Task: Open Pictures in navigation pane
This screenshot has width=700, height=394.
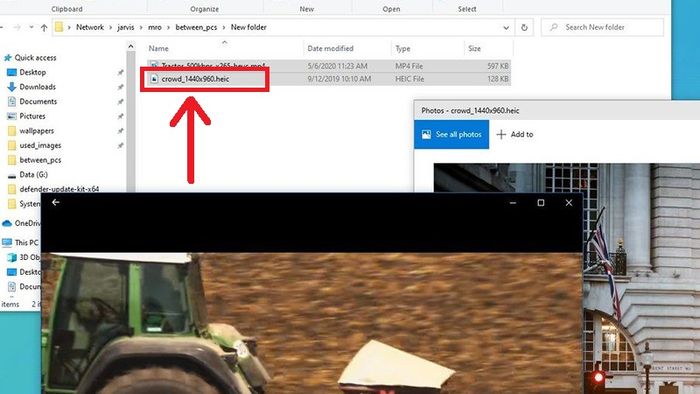Action: point(32,116)
